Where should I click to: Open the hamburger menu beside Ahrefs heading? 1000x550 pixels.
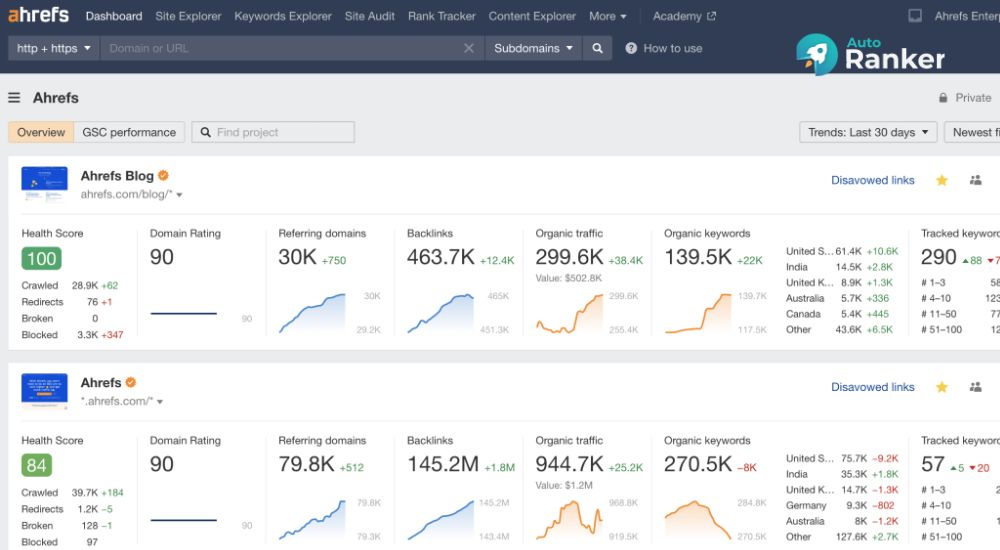point(14,98)
